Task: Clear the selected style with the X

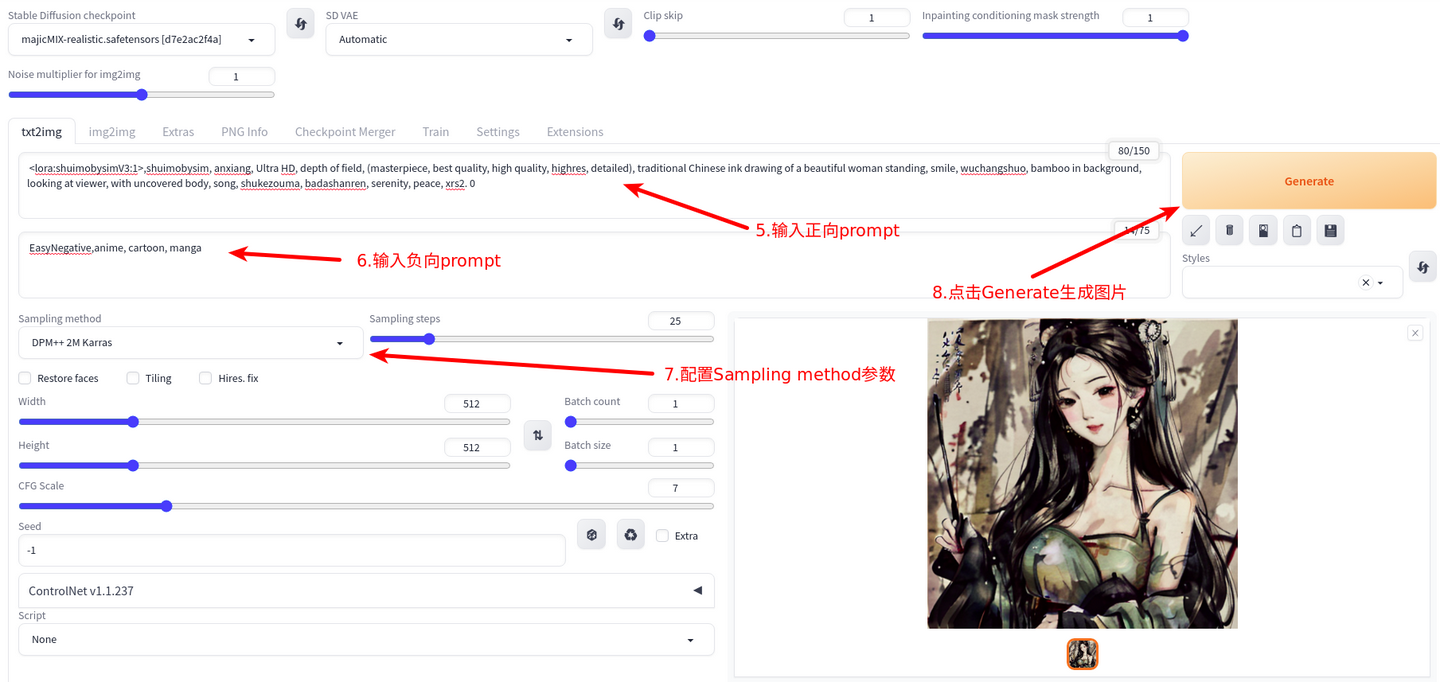Action: pyautogui.click(x=1365, y=283)
